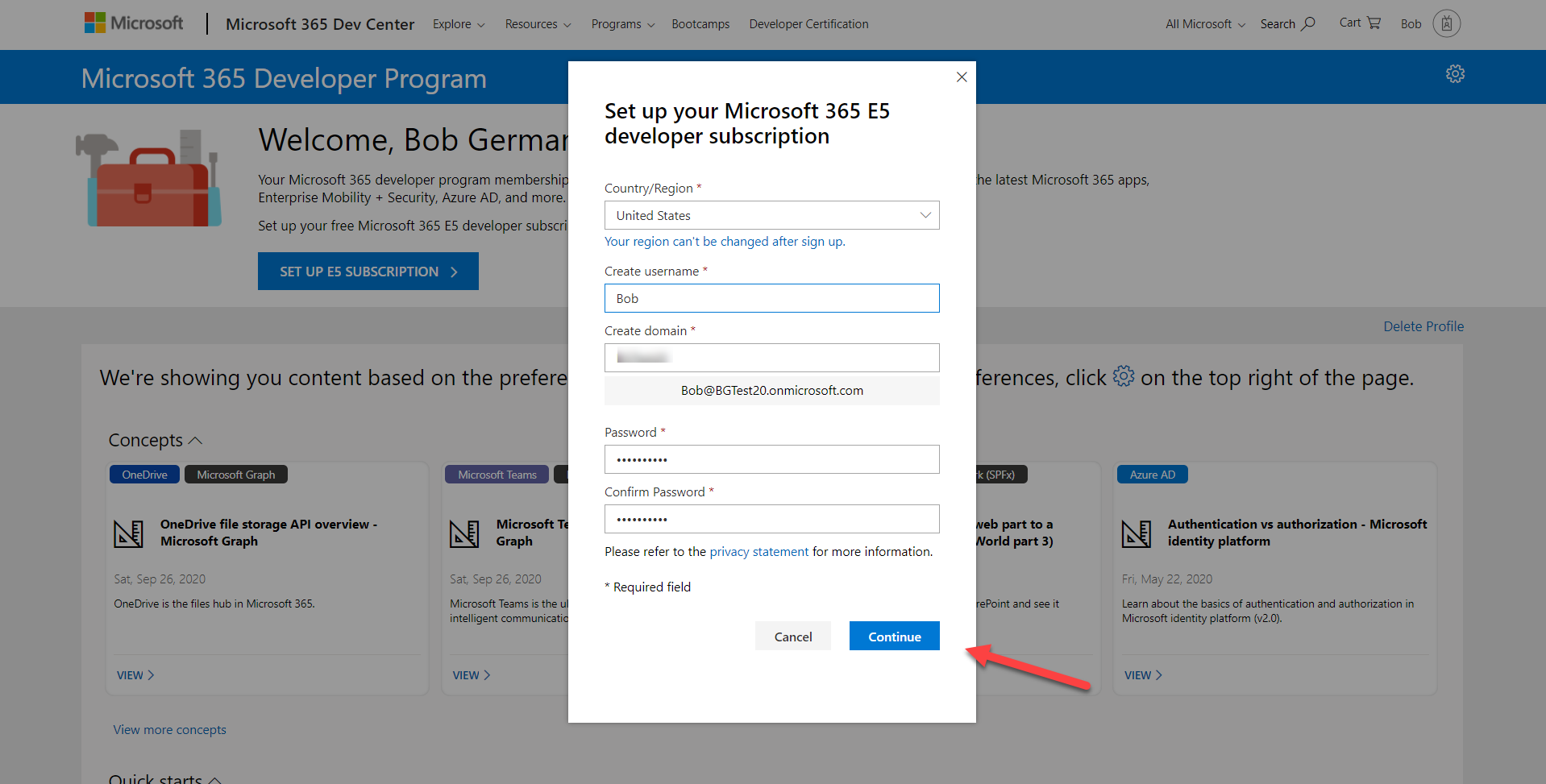Expand the Explore menu
Screen dimensions: 1546x784
click(x=459, y=24)
